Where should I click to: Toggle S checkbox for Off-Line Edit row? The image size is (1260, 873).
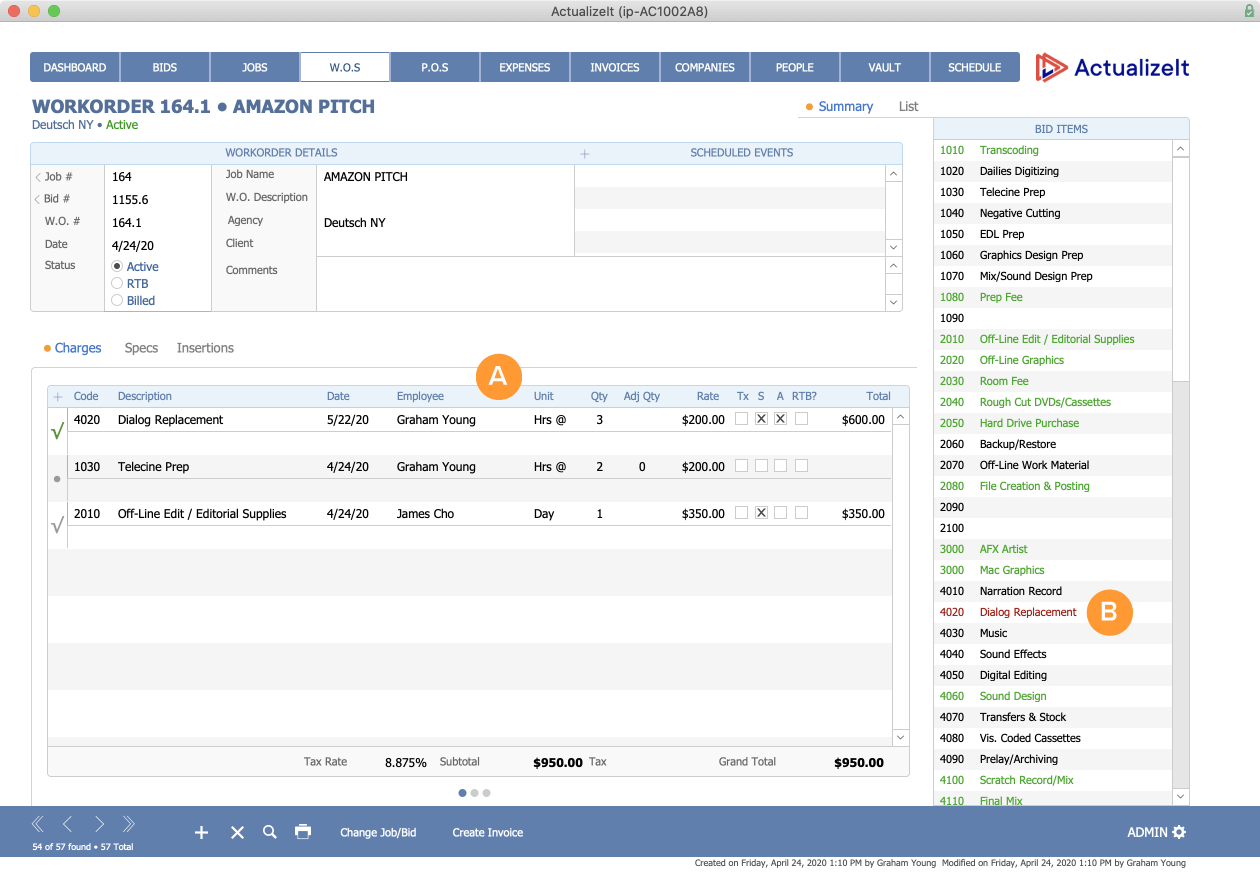point(761,513)
